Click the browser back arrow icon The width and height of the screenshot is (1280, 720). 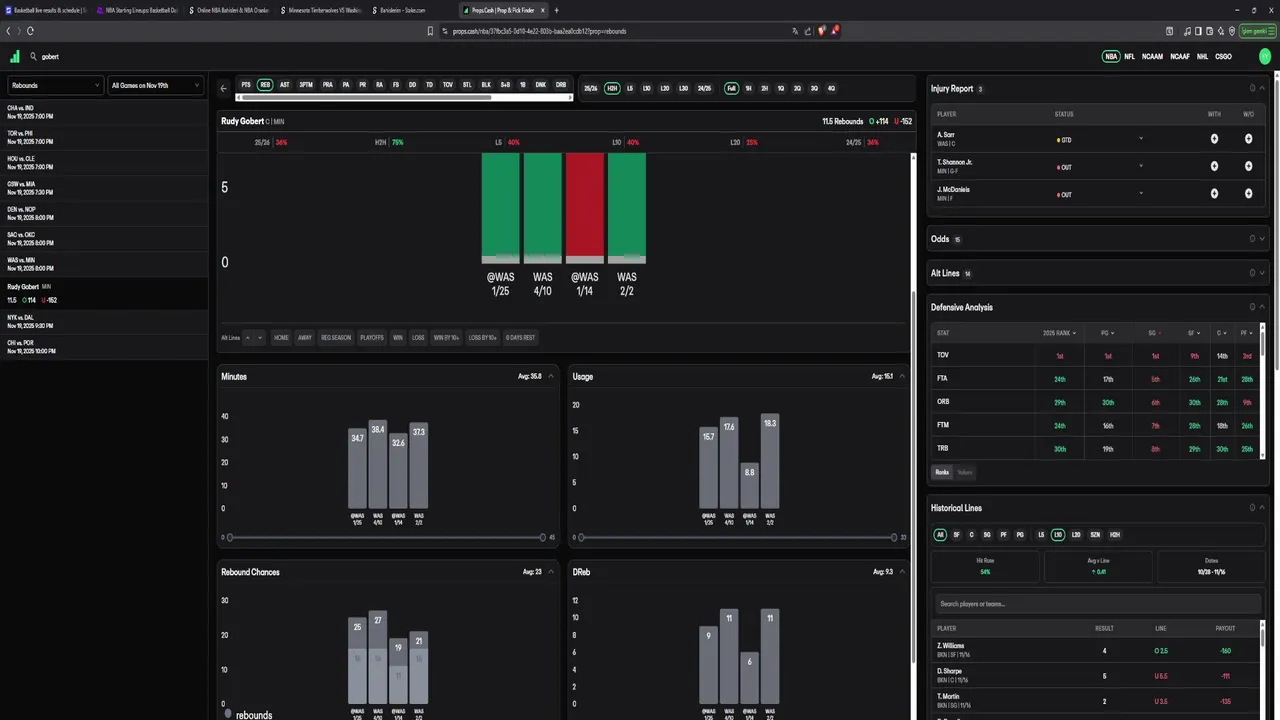[x=7, y=31]
